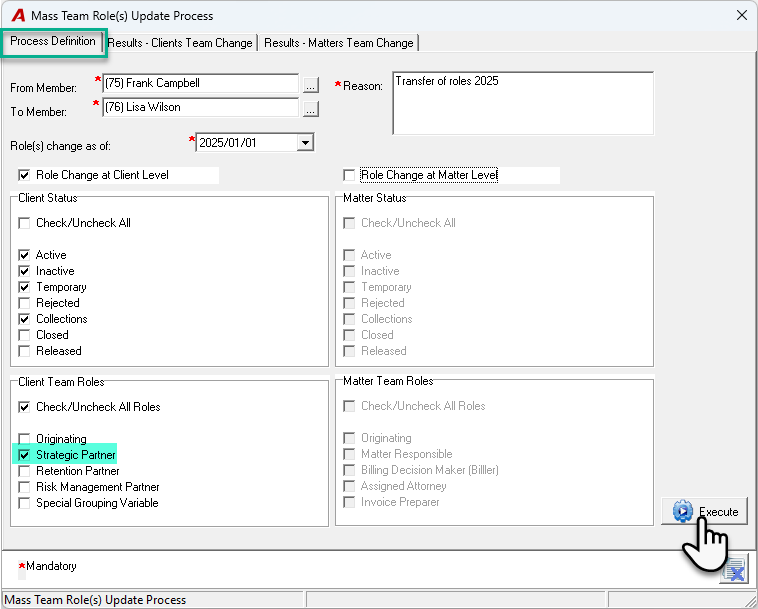Check Released client status
The height and width of the screenshot is (609, 758).
(24, 351)
